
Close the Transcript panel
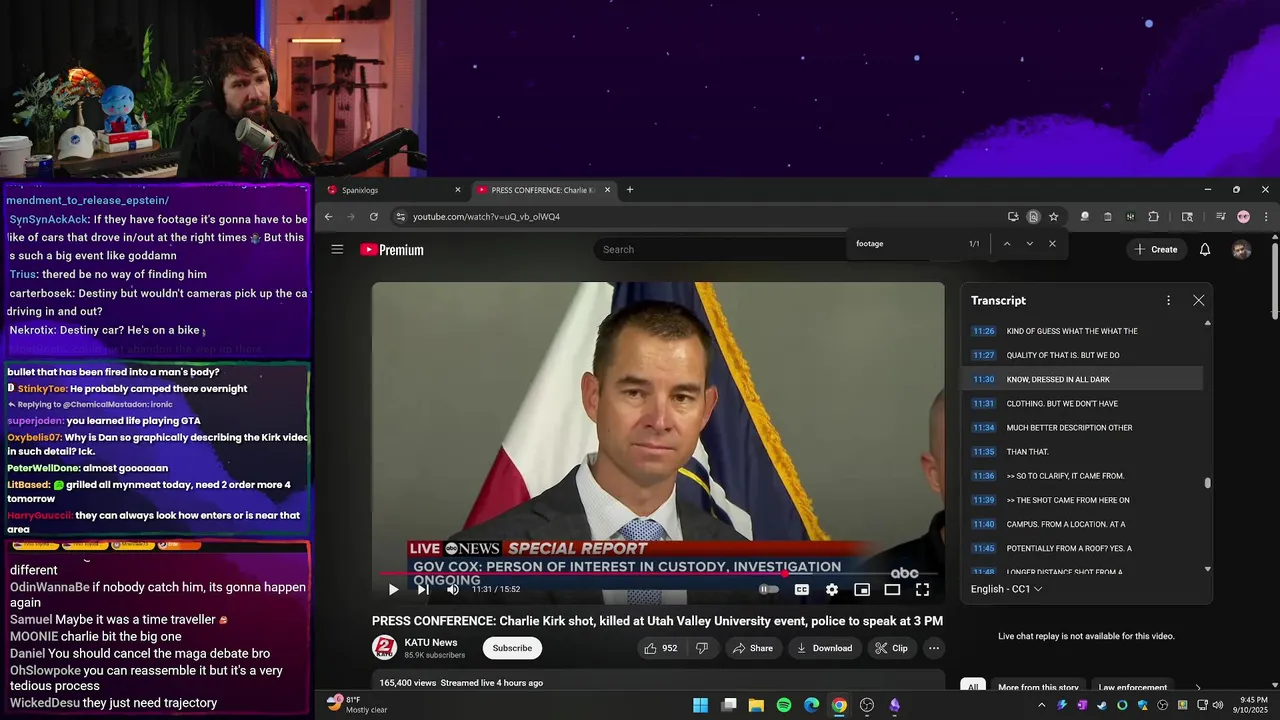pos(1198,300)
